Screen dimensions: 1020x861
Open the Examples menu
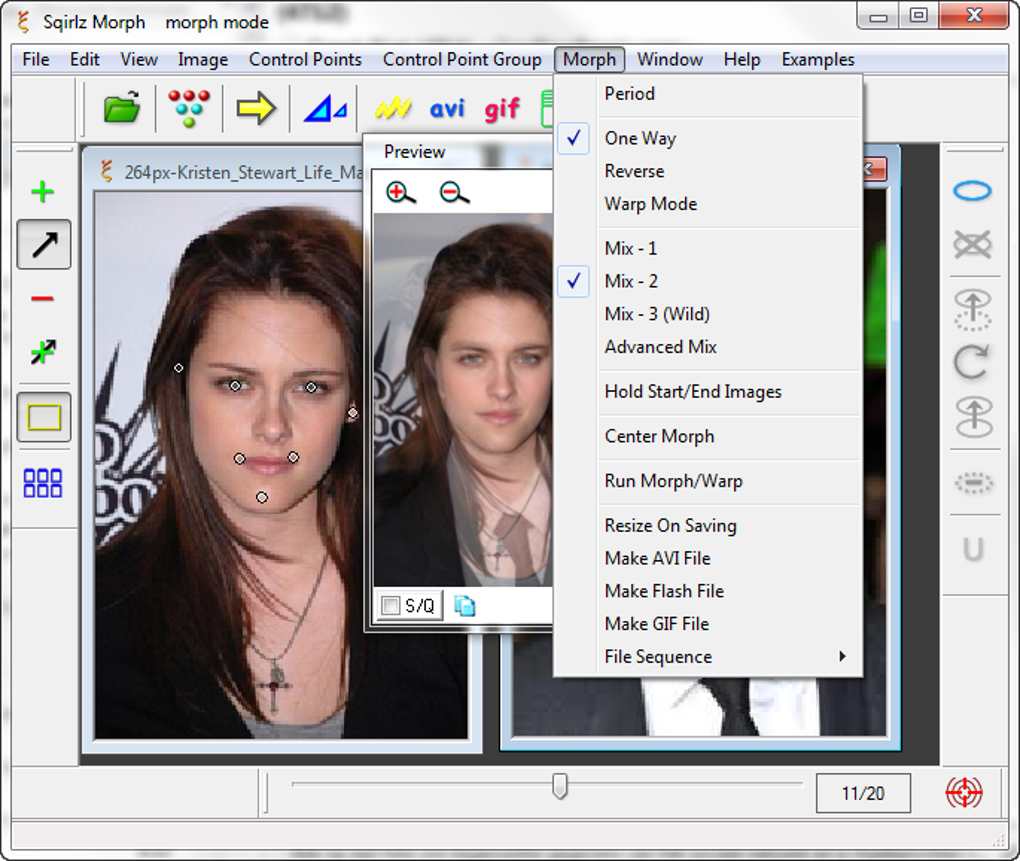[817, 59]
